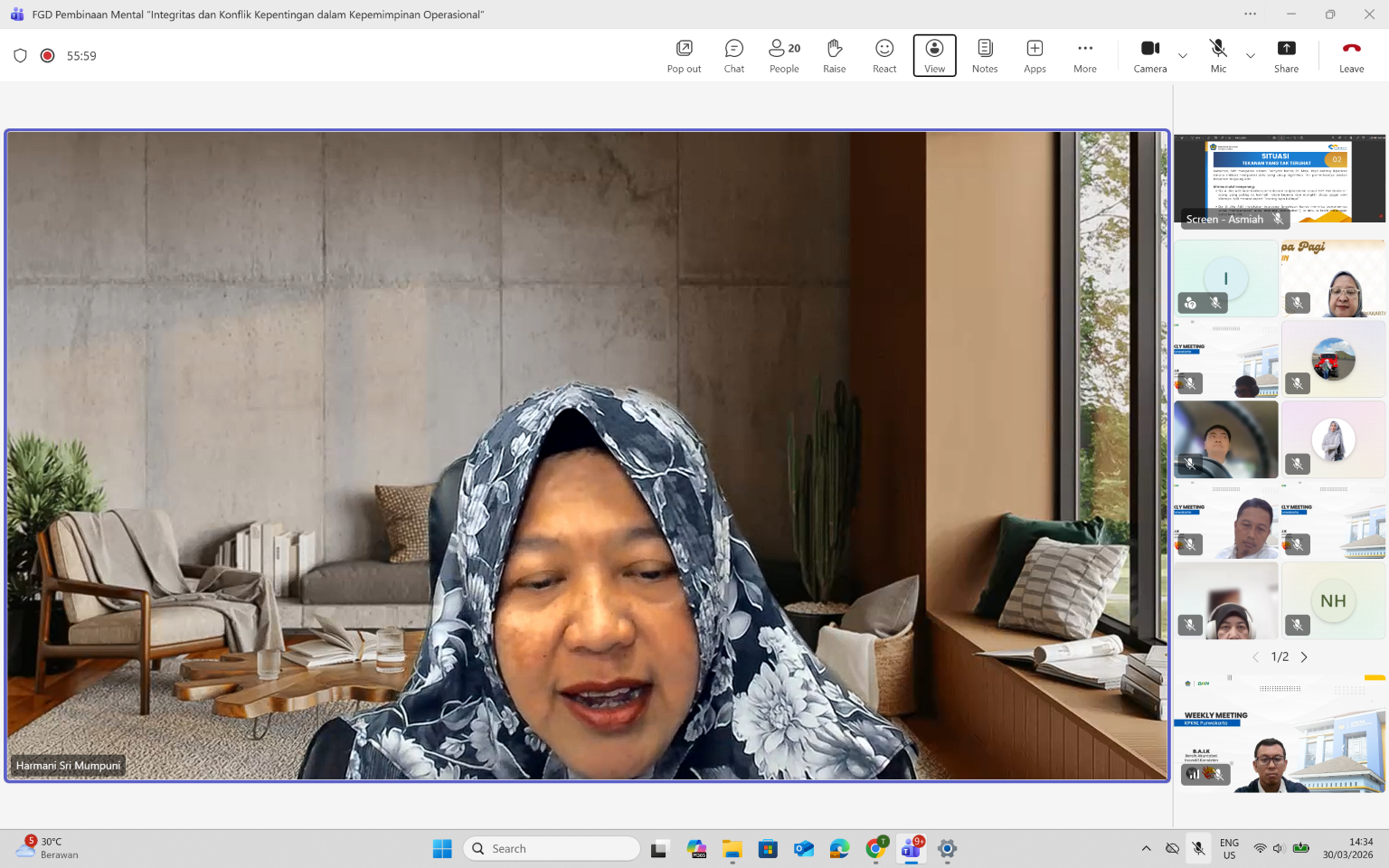Open the Chat panel
Screen dimensions: 1389x868
[733, 56]
